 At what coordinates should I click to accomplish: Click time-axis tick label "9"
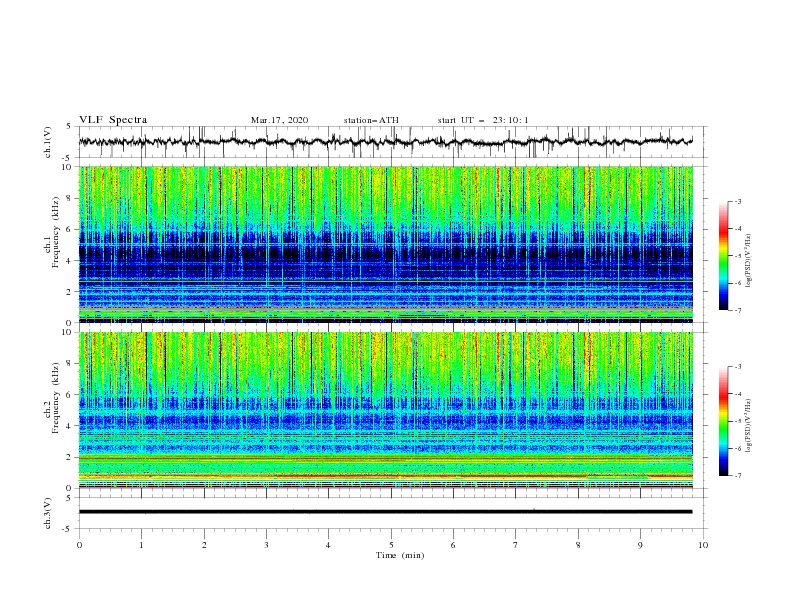coord(640,545)
